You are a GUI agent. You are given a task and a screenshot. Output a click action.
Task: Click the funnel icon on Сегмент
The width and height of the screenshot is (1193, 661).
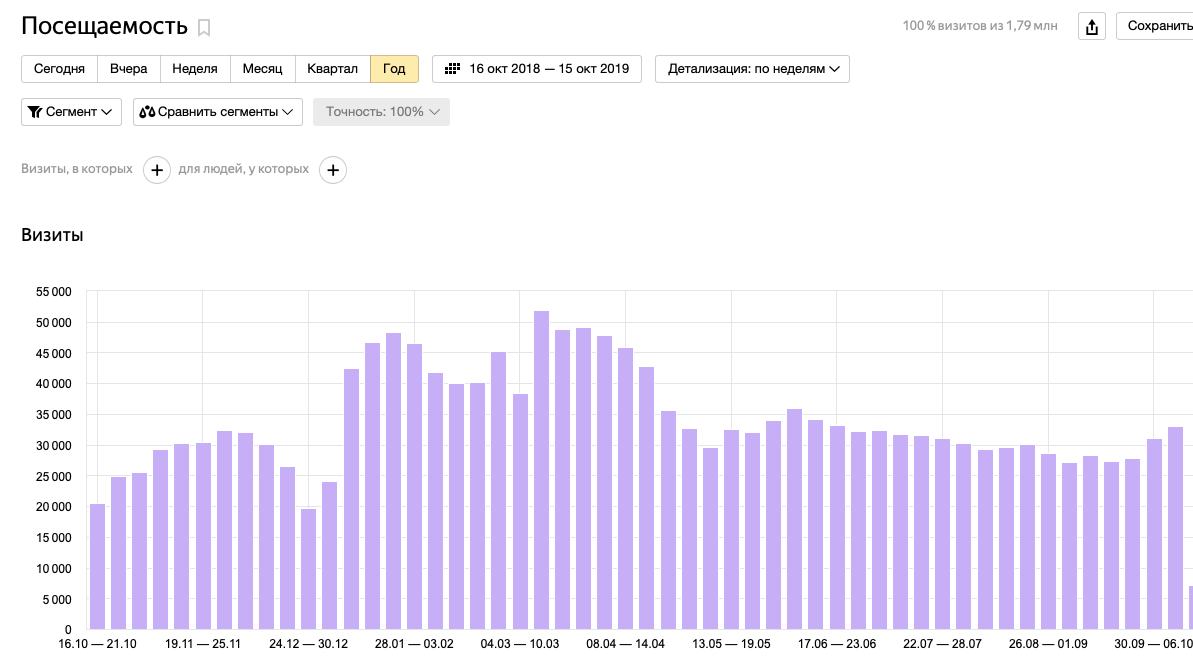pos(35,112)
